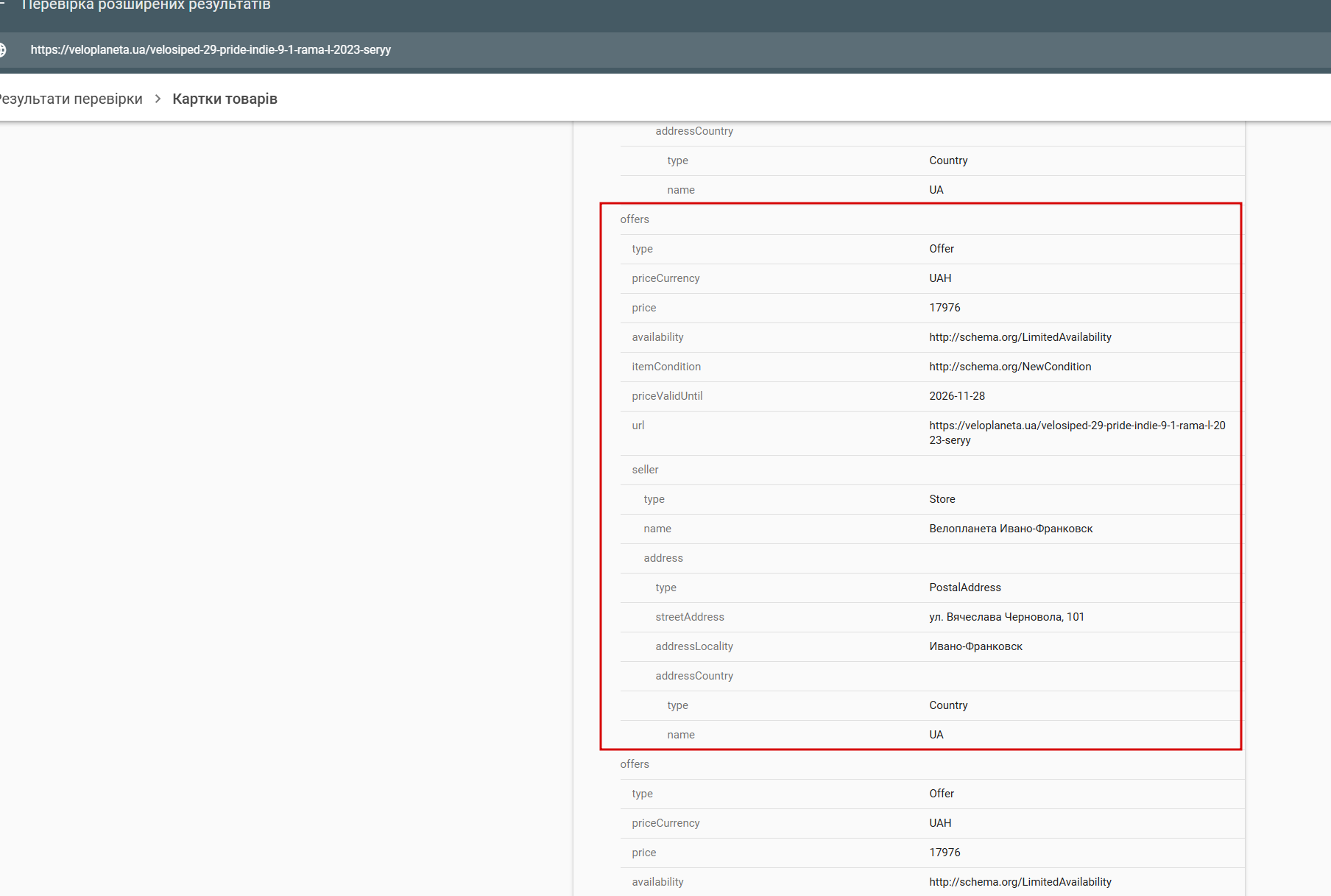Select the http://schema.org/NewCondition value
1331x896 pixels.
tap(1010, 367)
